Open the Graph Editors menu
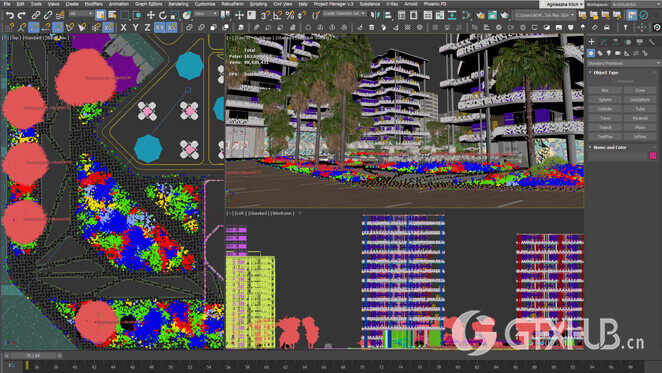 tap(148, 4)
